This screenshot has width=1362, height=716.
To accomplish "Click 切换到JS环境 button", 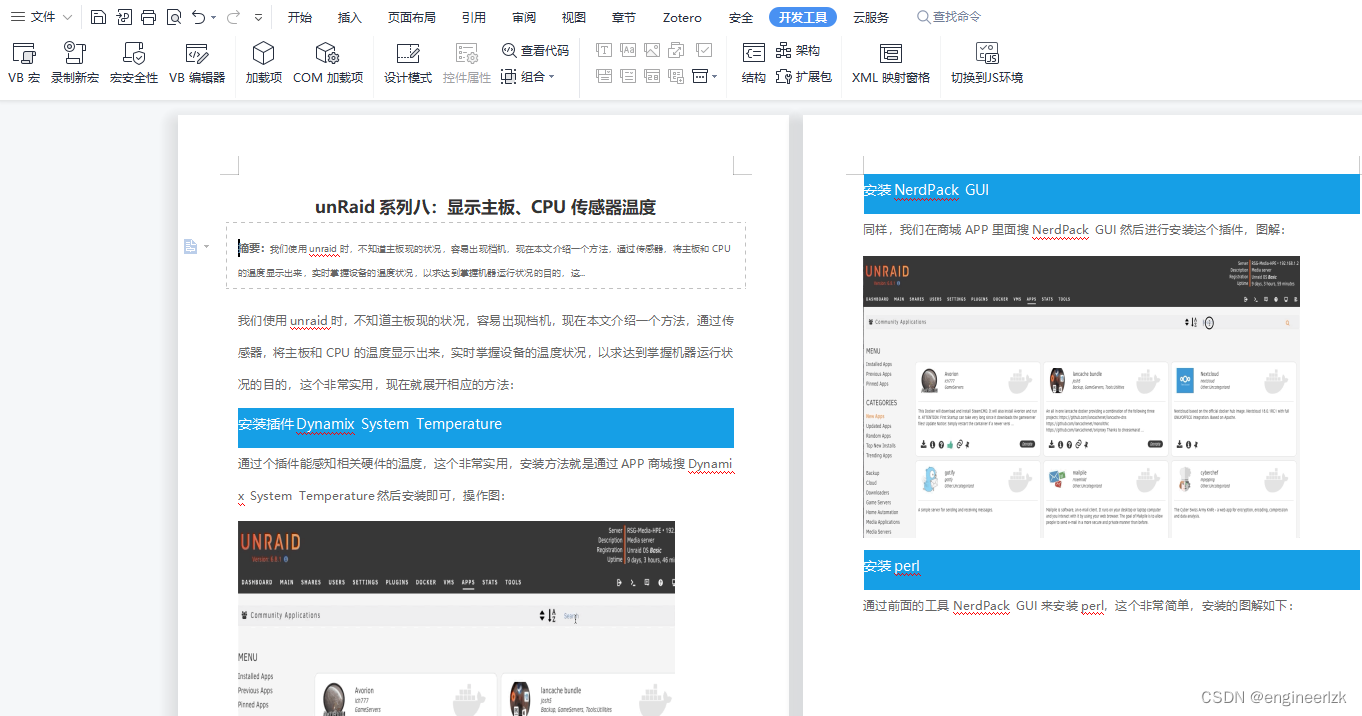I will 987,63.
